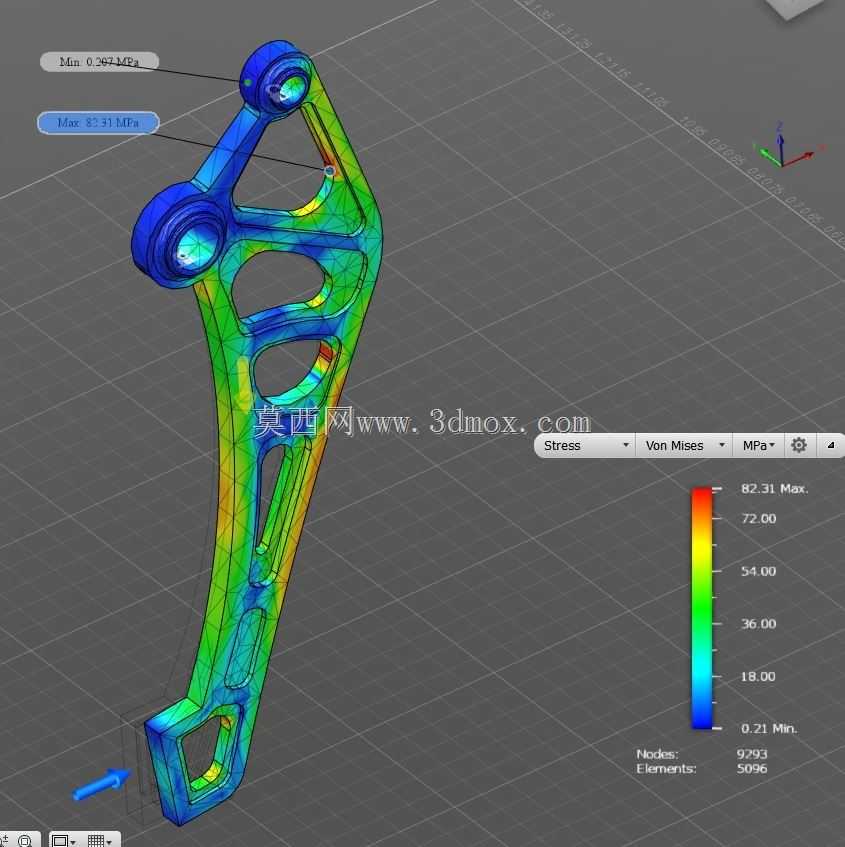Open the display settings monitor dropdown
This screenshot has width=845, height=847.
pyautogui.click(x=64, y=841)
